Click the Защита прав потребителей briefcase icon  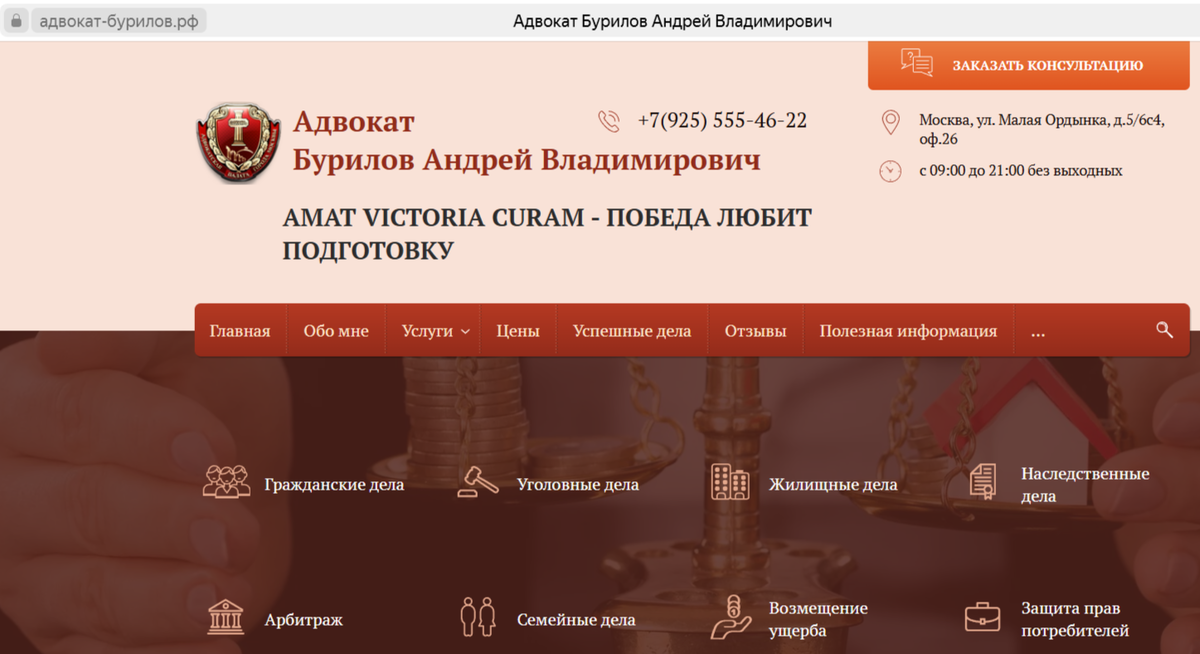click(x=983, y=617)
